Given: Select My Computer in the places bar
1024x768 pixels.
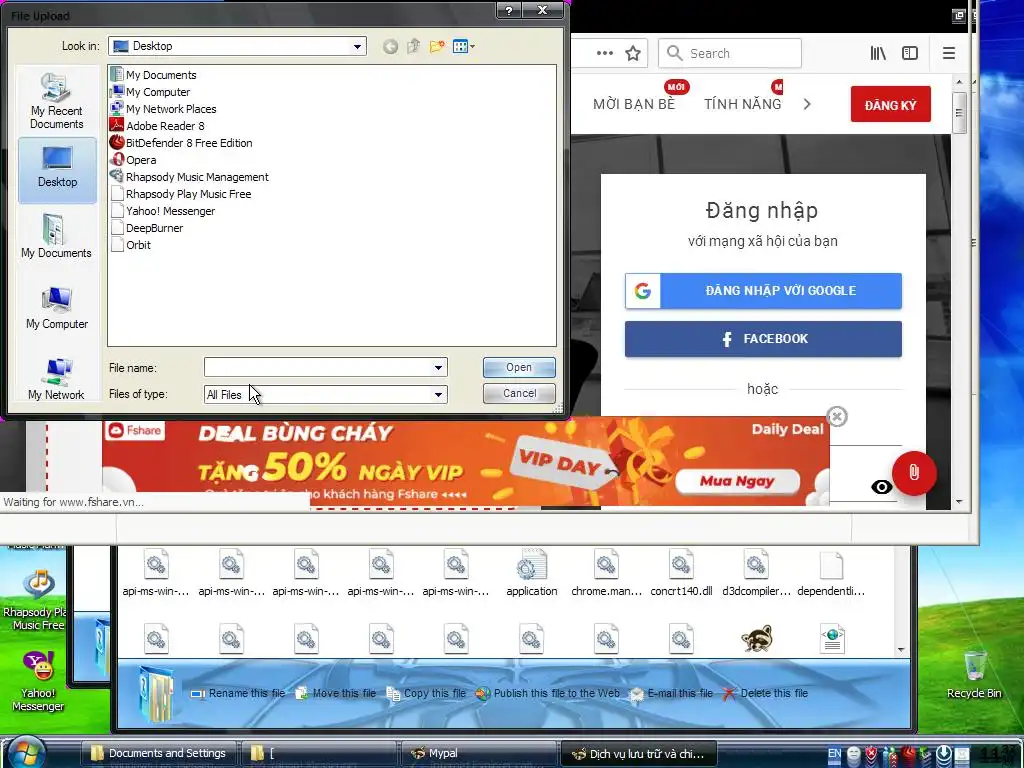Looking at the screenshot, I should [x=57, y=308].
